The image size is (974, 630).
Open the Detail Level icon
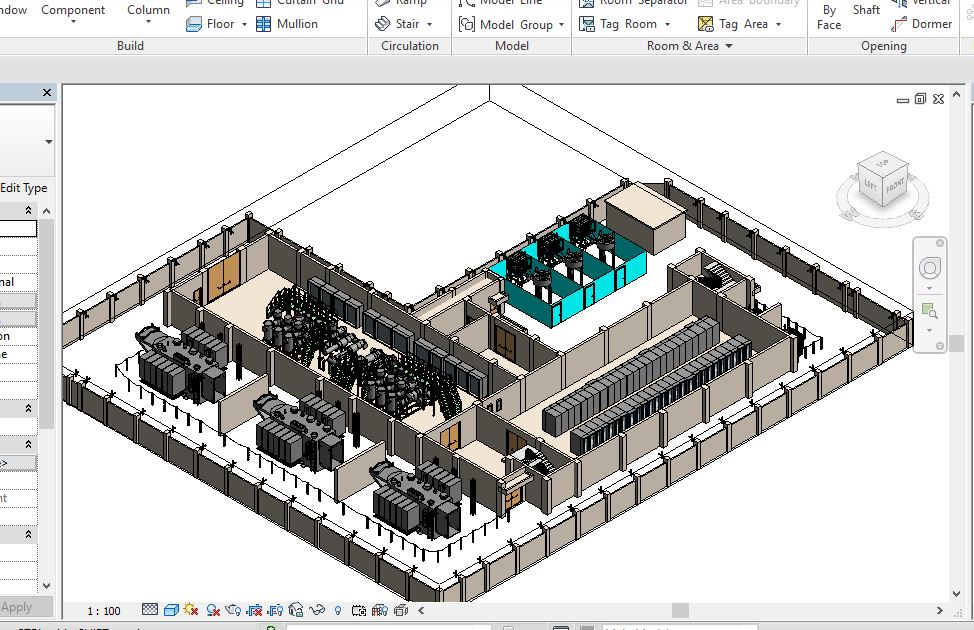pyautogui.click(x=150, y=610)
